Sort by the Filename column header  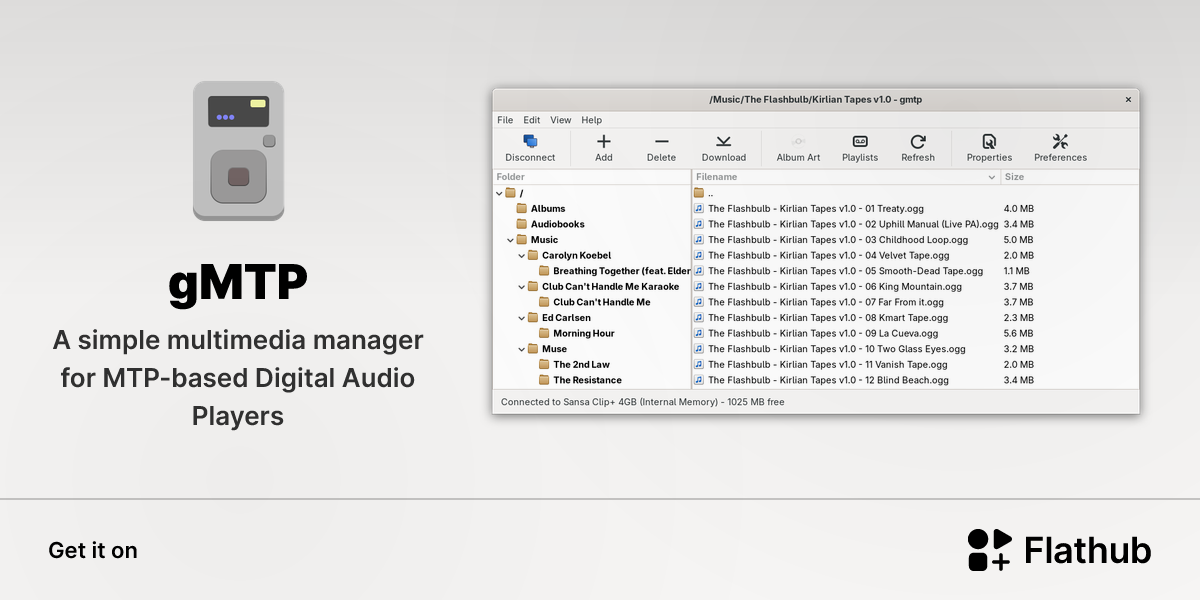tap(846, 177)
